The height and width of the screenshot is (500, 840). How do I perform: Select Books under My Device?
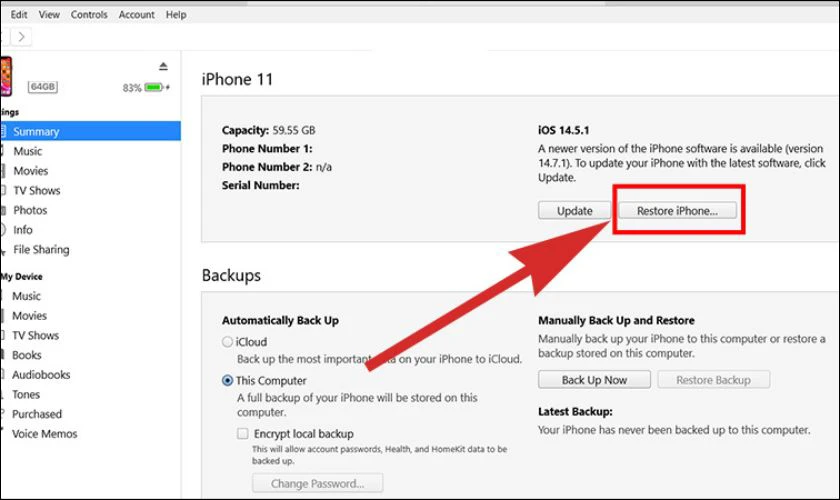(x=27, y=355)
